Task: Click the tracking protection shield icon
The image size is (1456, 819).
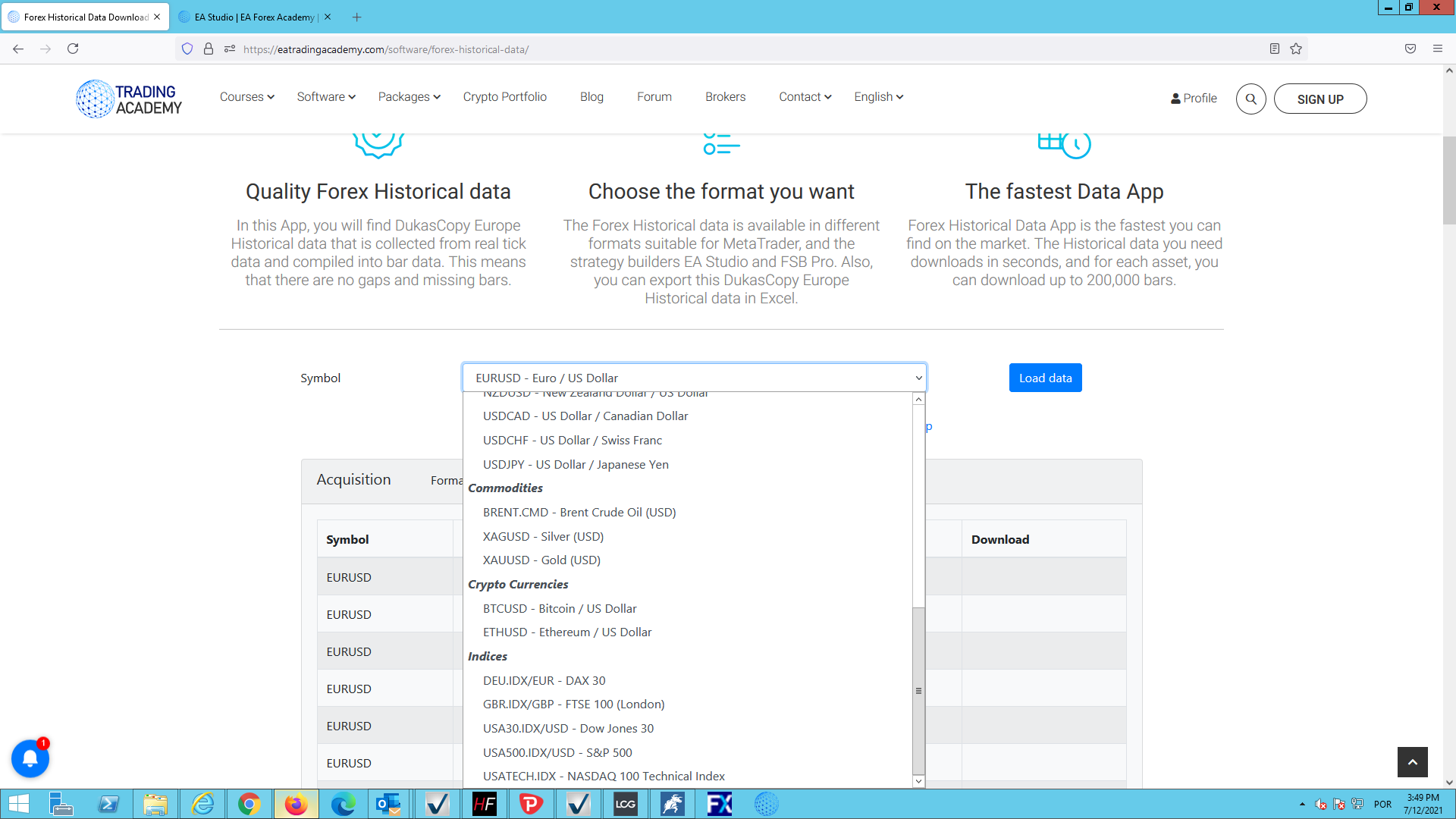Action: [187, 49]
